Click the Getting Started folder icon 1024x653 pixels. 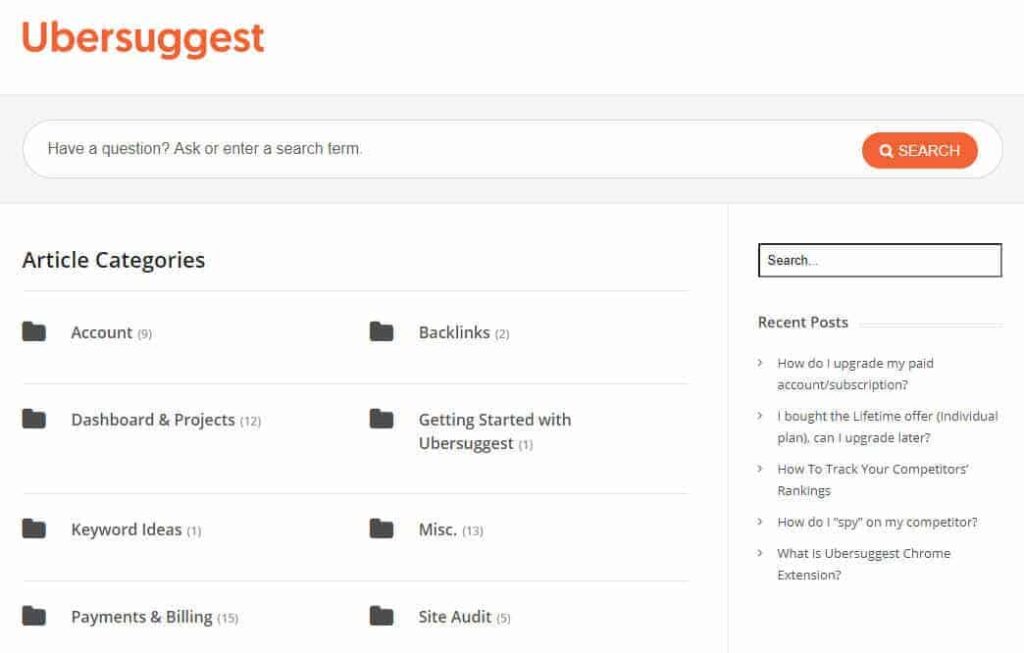[381, 419]
